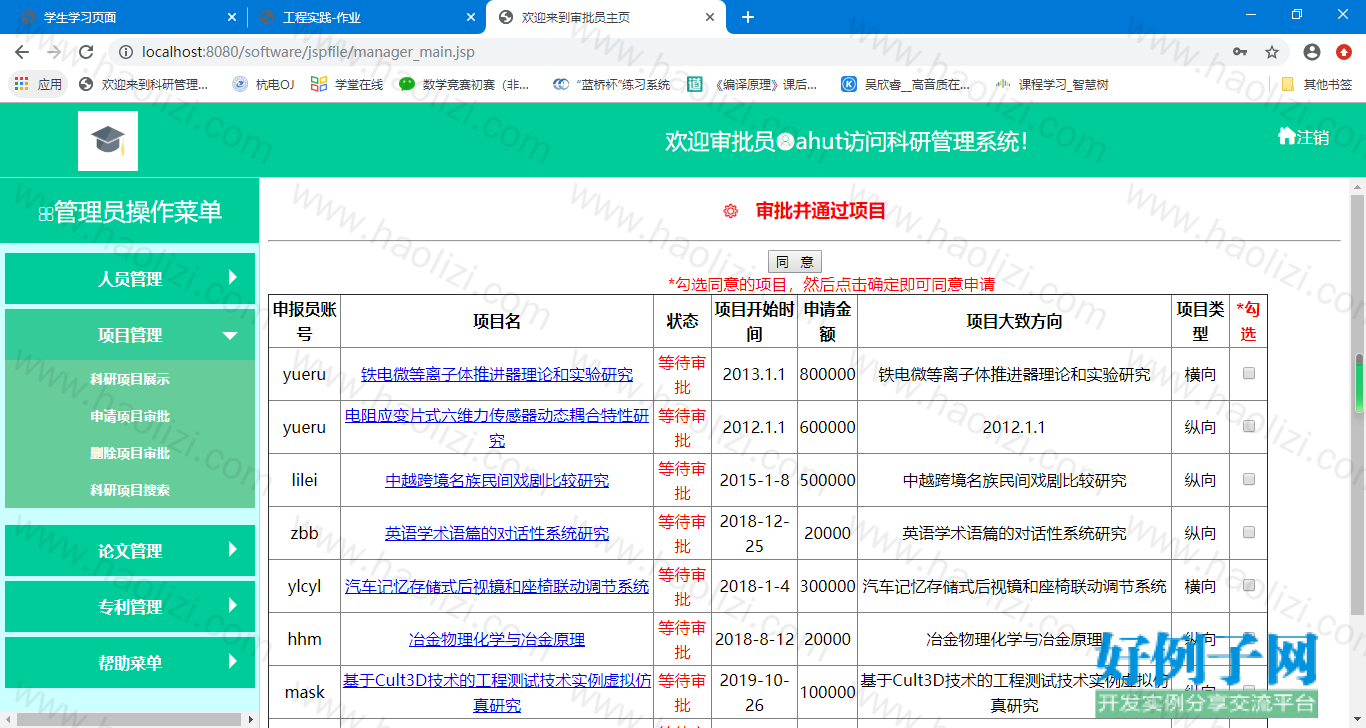This screenshot has height=728, width=1366.
Task: Open the 其他书签 folder
Action: pyautogui.click(x=1317, y=85)
